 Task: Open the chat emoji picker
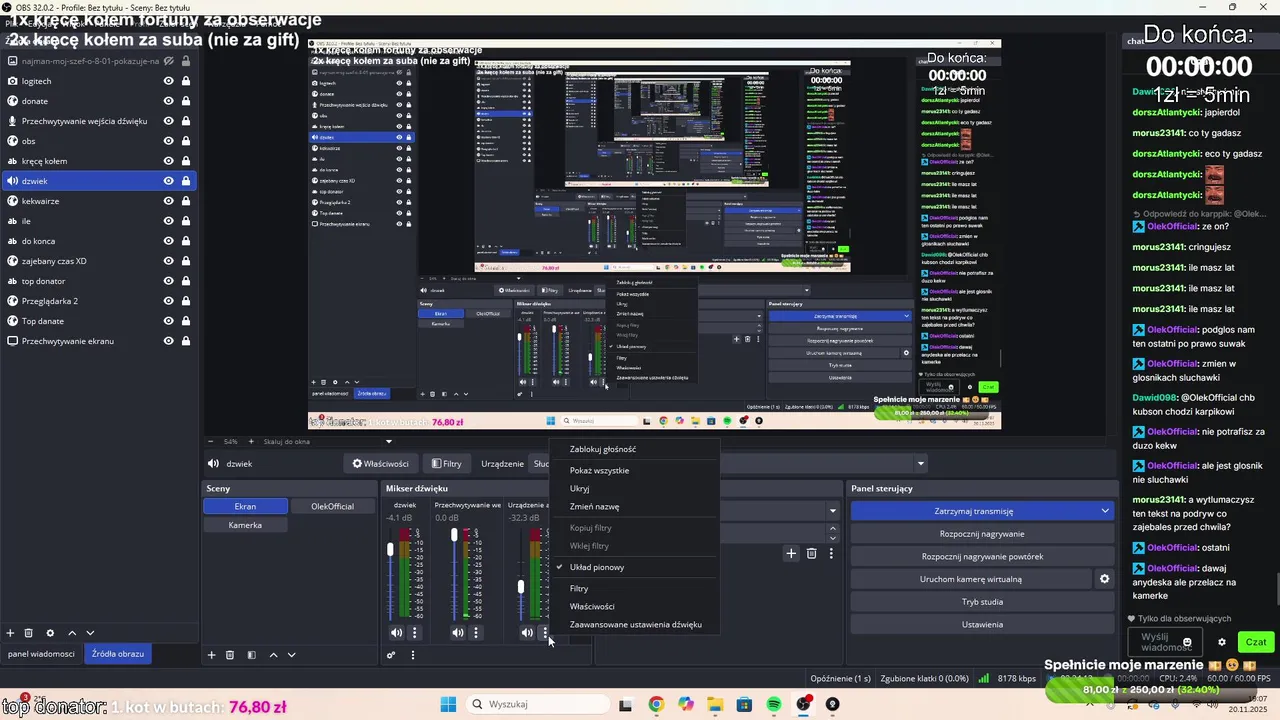point(1187,642)
